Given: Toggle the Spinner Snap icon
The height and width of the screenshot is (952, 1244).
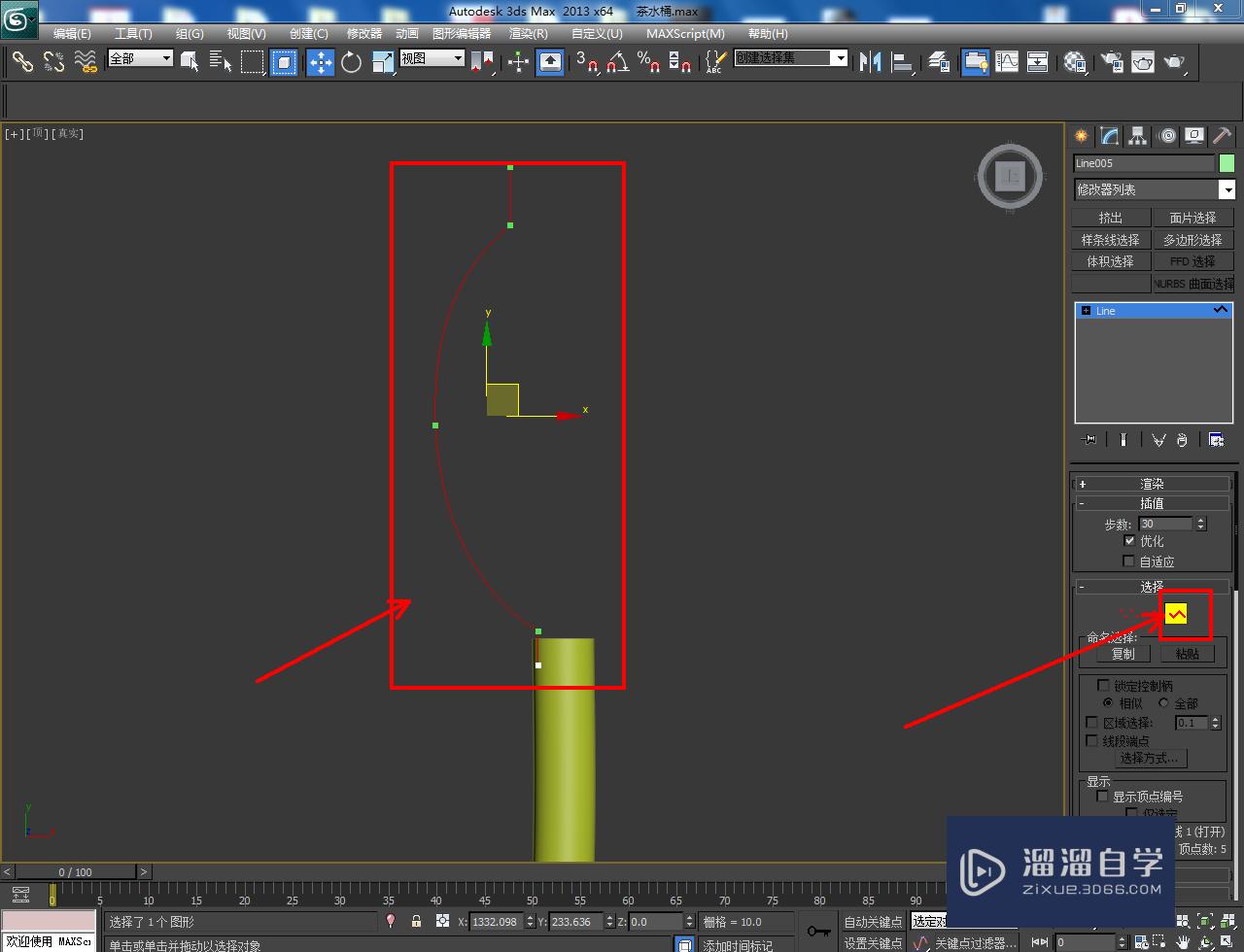Looking at the screenshot, I should (x=680, y=61).
